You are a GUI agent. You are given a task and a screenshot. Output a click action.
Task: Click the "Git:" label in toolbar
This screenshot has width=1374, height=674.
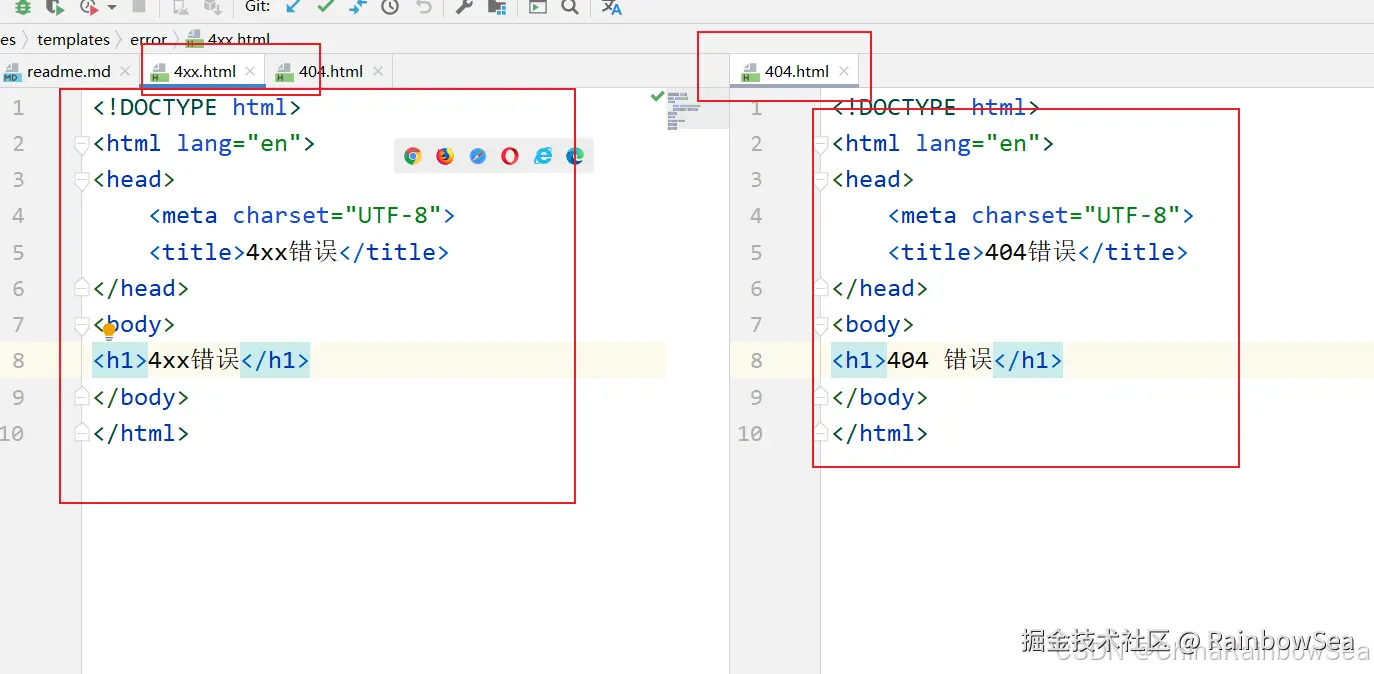pyautogui.click(x=258, y=7)
